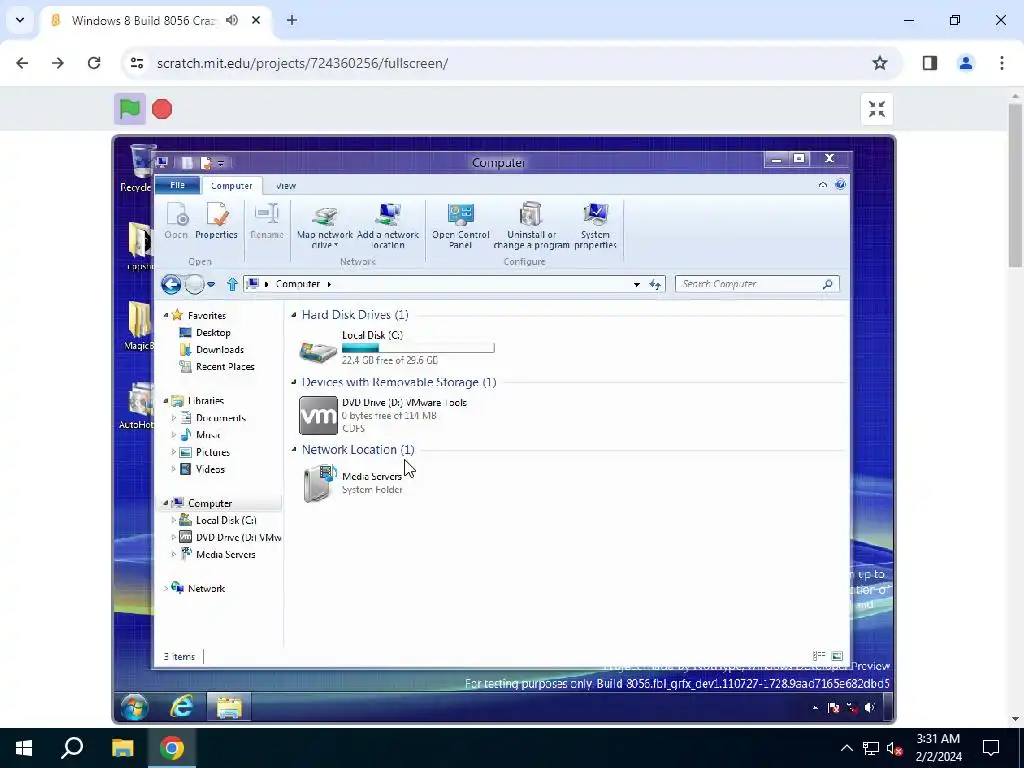Open Properties in the Computer ribbon

(x=216, y=221)
